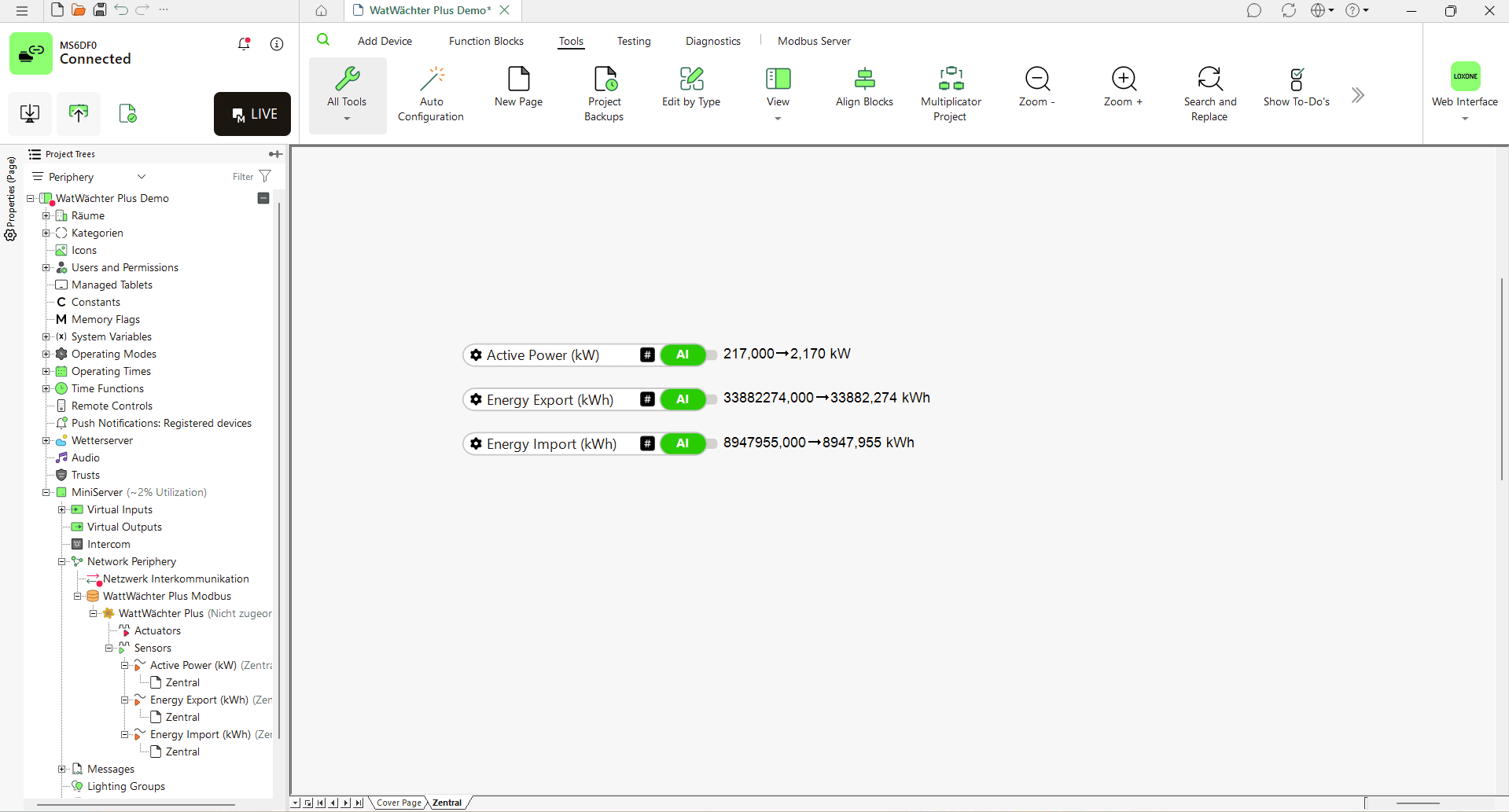The width and height of the screenshot is (1509, 812).
Task: Click the refresh sync icon in the title bar
Action: (x=1288, y=10)
